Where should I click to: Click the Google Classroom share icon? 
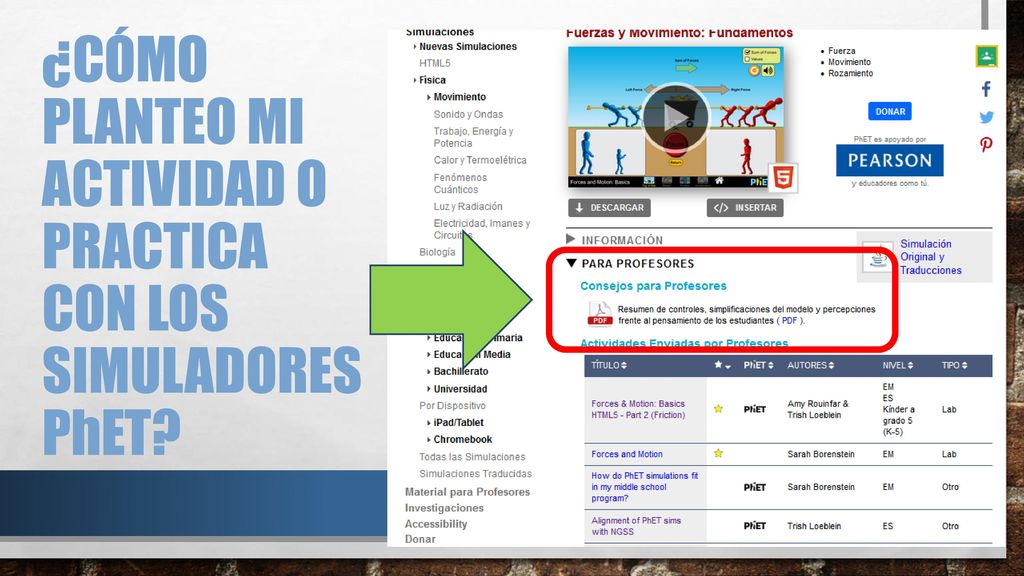pyautogui.click(x=986, y=56)
